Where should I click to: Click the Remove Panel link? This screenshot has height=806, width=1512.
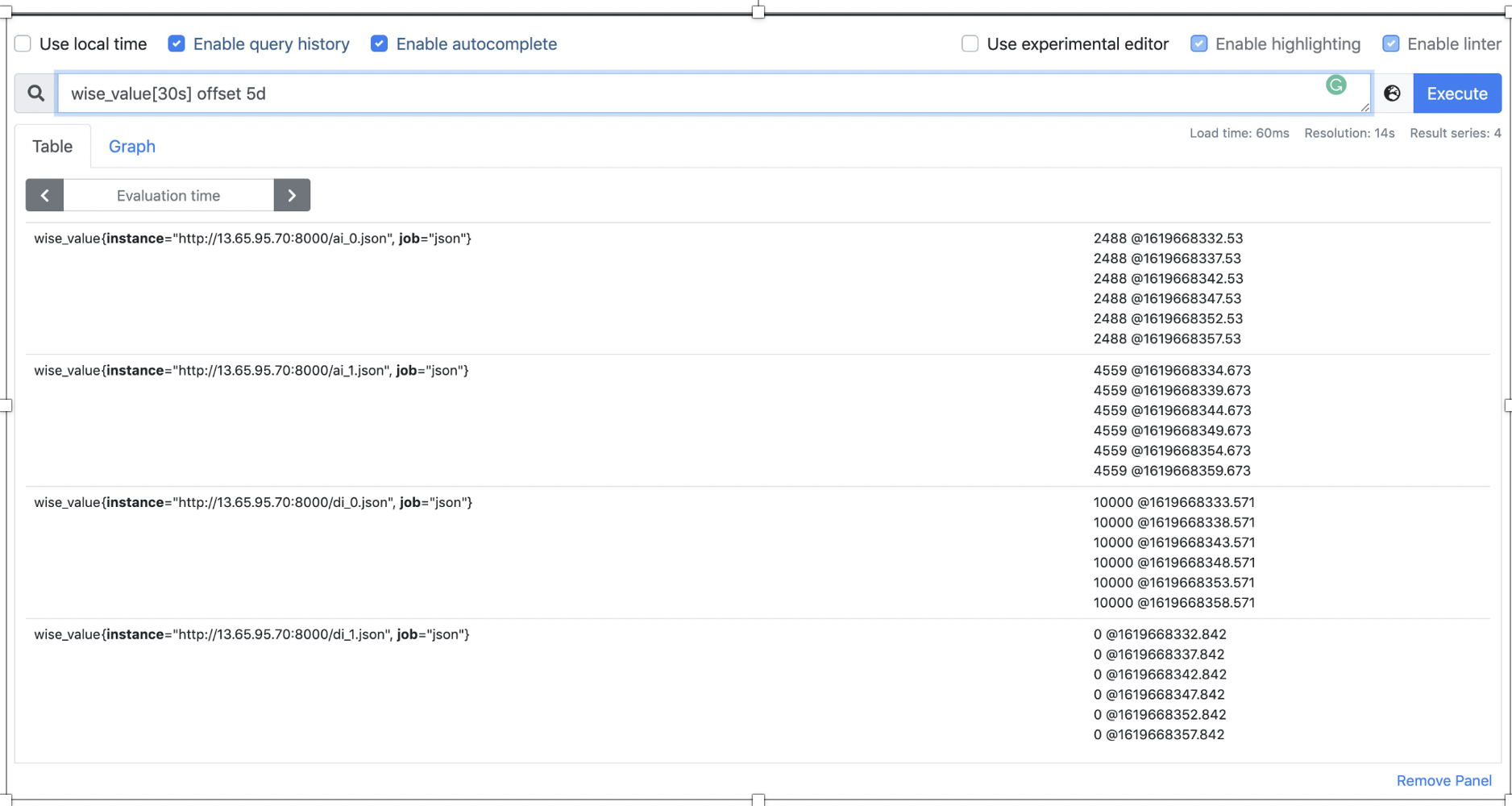(1443, 780)
